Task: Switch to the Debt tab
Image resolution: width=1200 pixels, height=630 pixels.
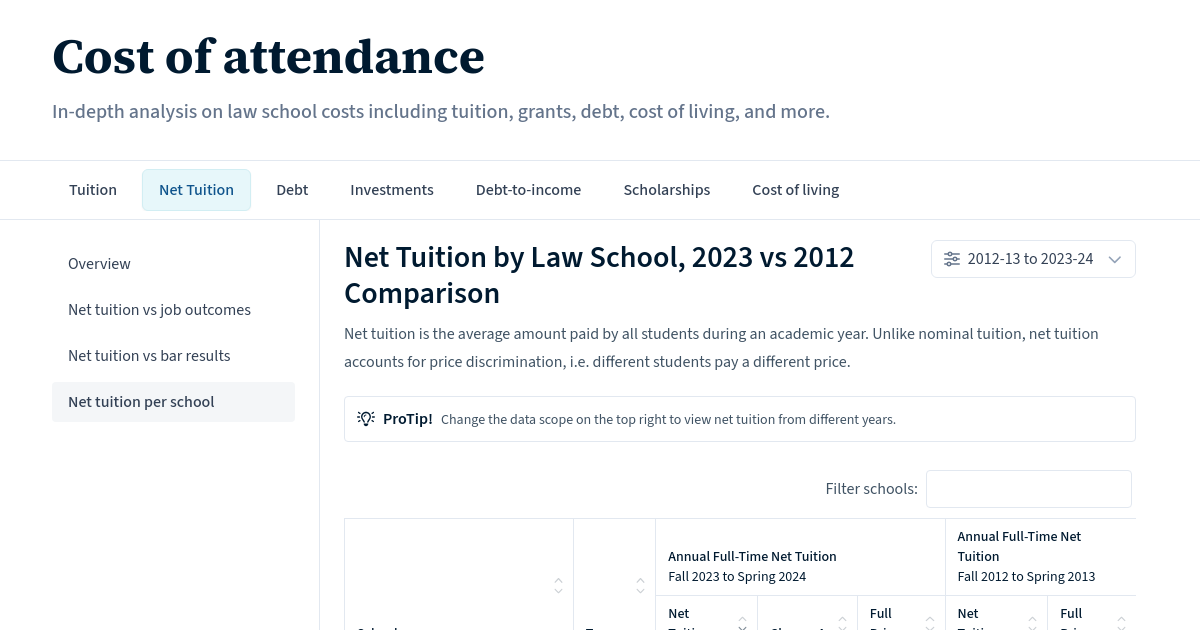Action: [292, 189]
